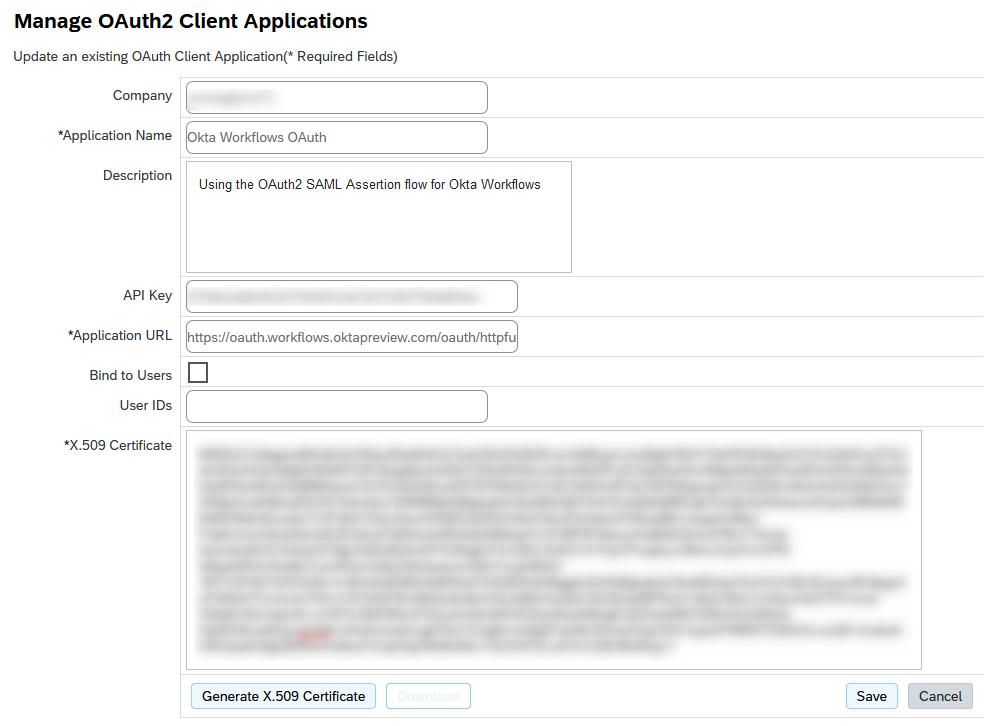Screen dimensions: 989x726
Task: Cancel the OAuth client update
Action: click(x=940, y=696)
